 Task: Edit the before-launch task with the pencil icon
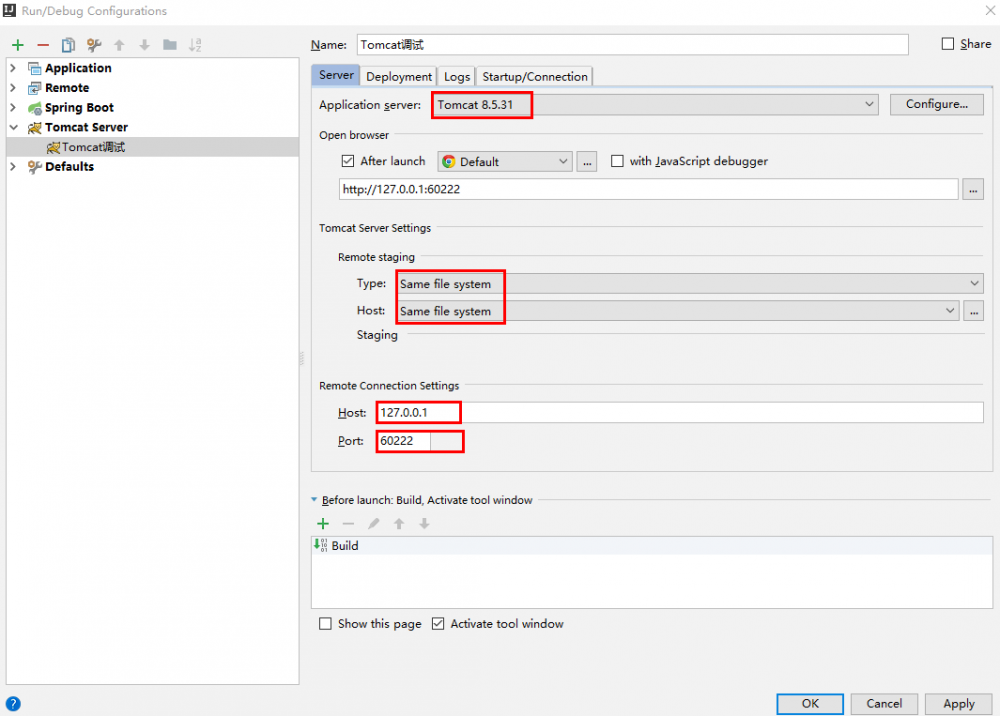click(x=374, y=523)
